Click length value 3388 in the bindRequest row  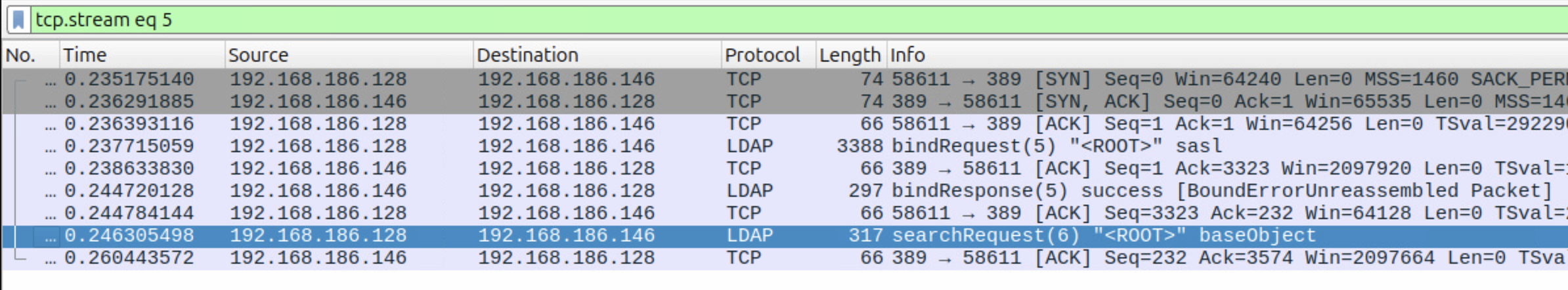[860, 146]
